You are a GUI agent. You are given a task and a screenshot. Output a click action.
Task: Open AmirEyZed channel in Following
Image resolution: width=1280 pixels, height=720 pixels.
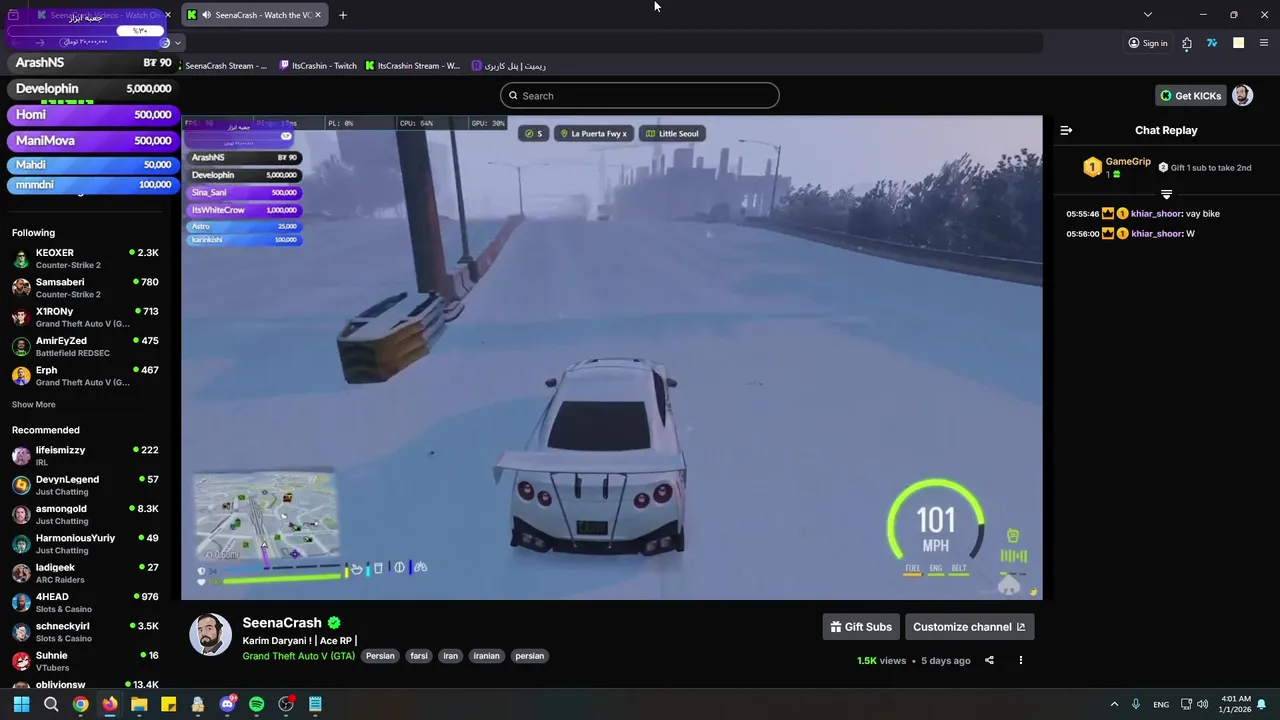[x=85, y=347]
